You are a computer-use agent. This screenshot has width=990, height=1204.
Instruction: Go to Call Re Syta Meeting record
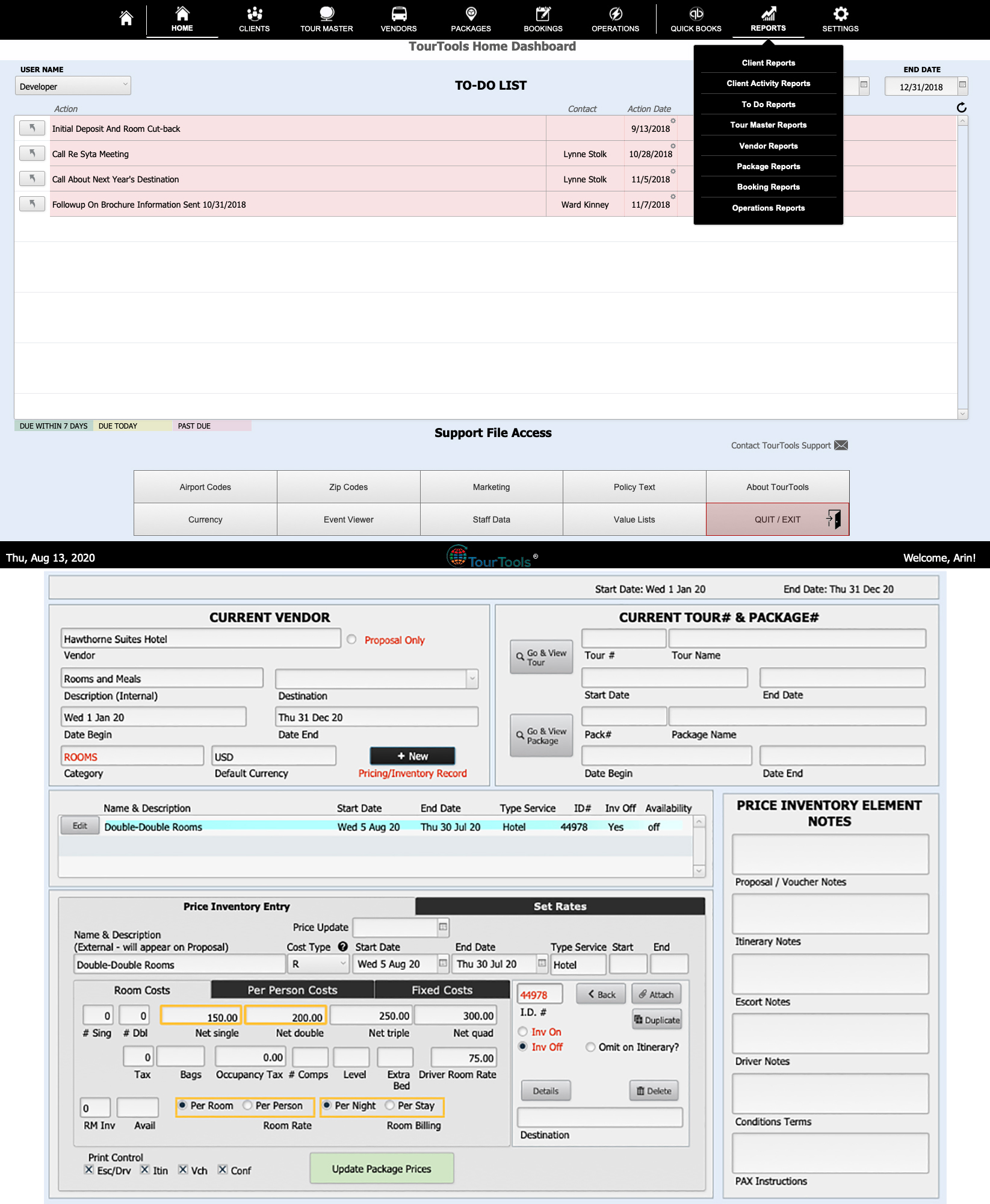click(32, 153)
